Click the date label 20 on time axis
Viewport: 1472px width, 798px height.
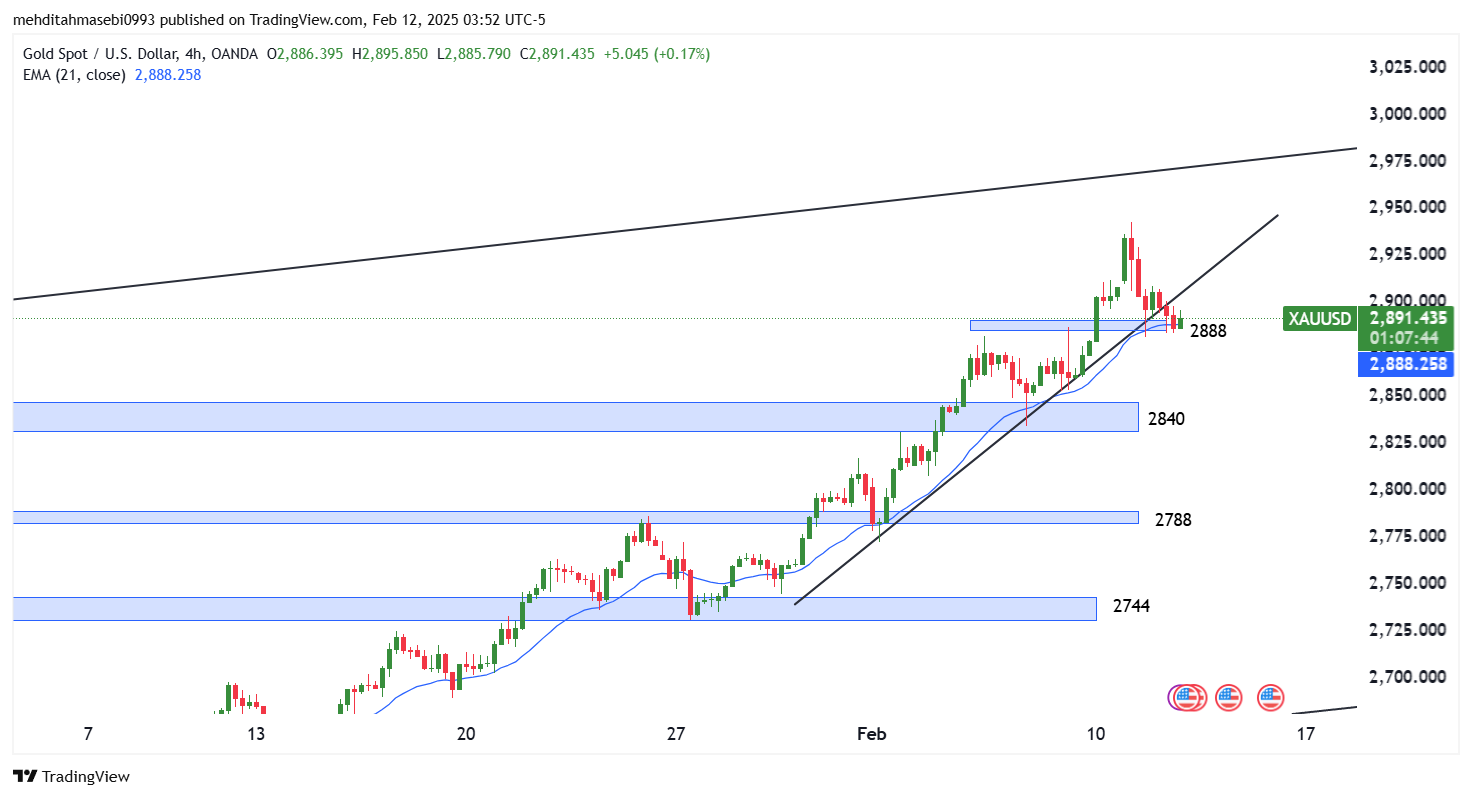click(x=466, y=735)
